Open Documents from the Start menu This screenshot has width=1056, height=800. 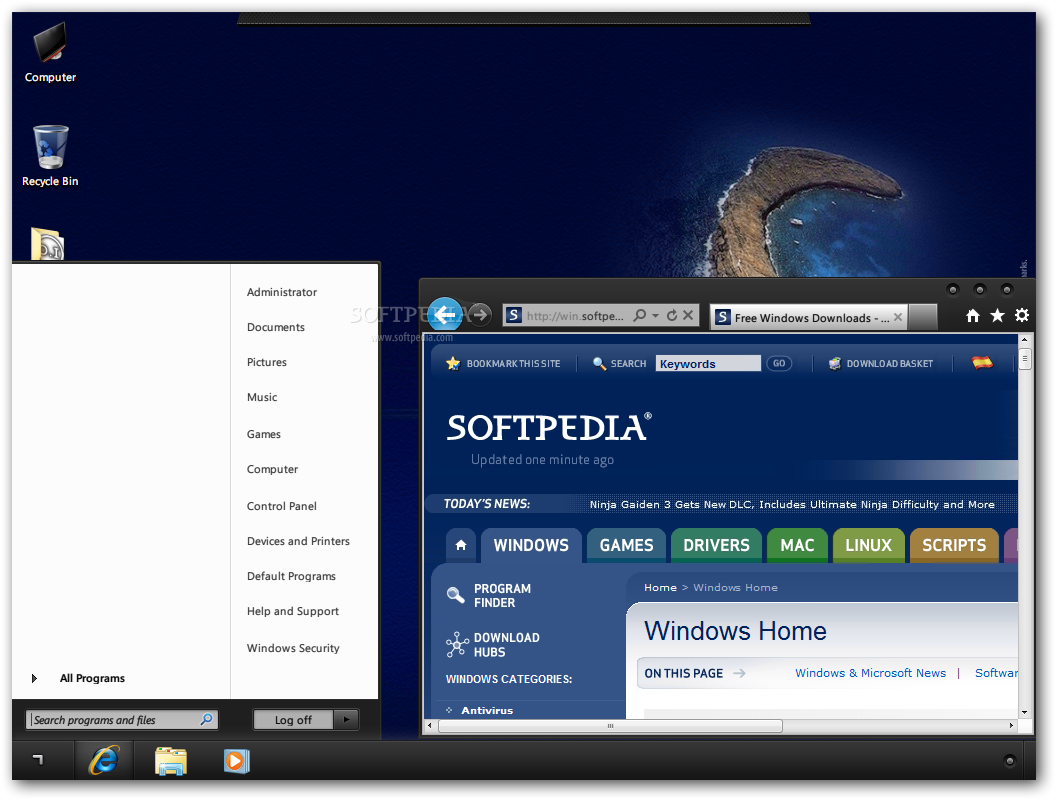(x=275, y=327)
